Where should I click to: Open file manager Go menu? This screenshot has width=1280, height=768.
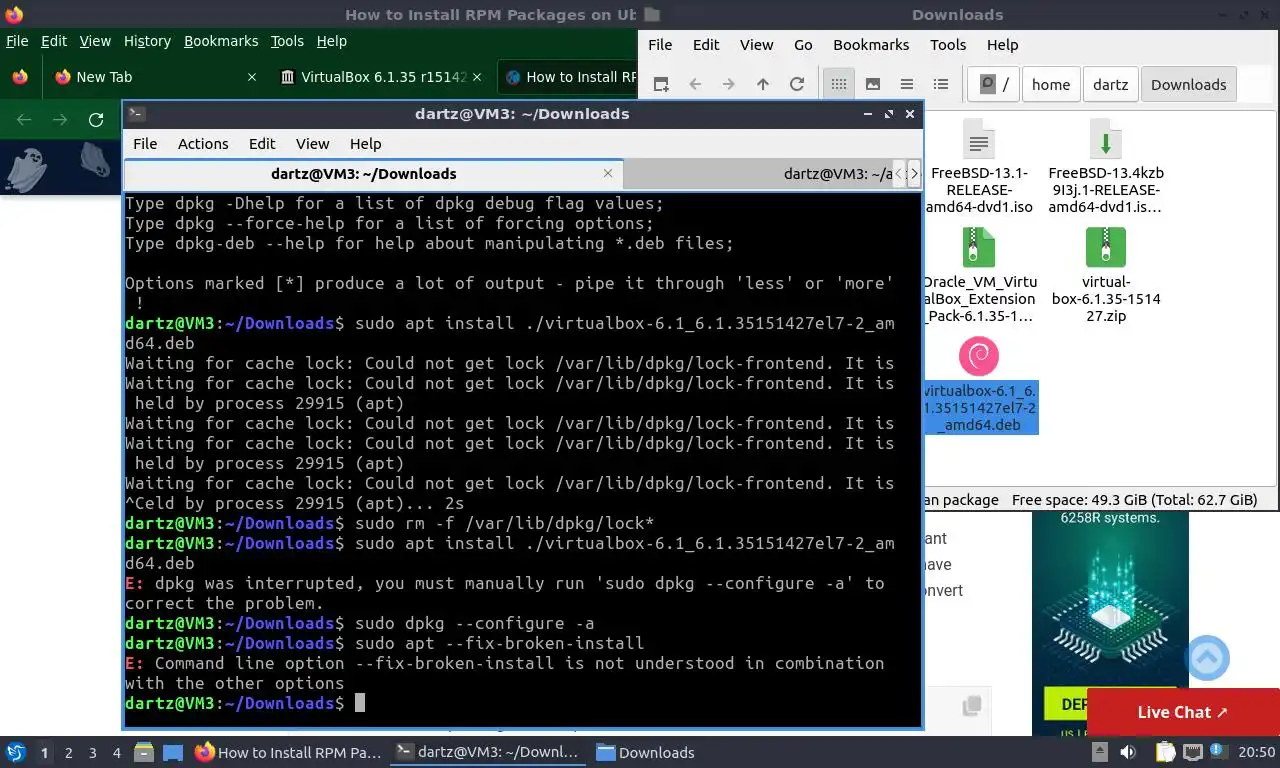pyautogui.click(x=803, y=45)
